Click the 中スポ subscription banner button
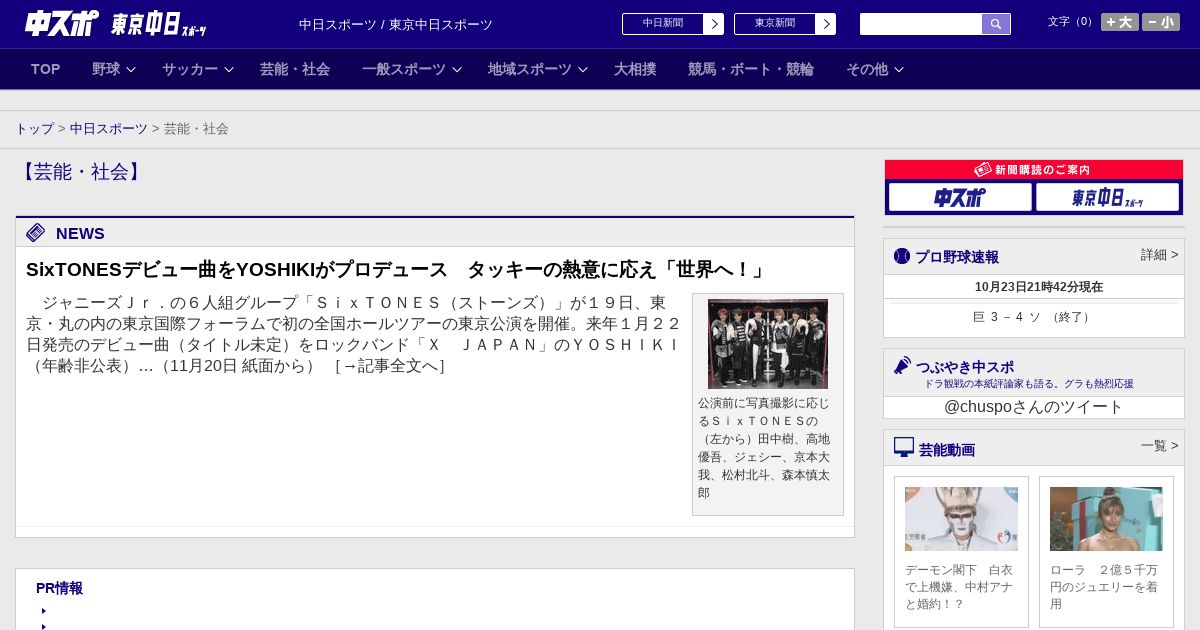This screenshot has width=1200, height=630. (960, 197)
